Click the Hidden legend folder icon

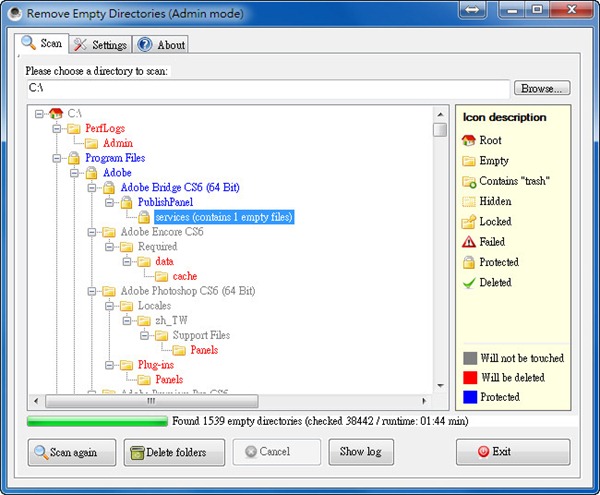pos(469,201)
